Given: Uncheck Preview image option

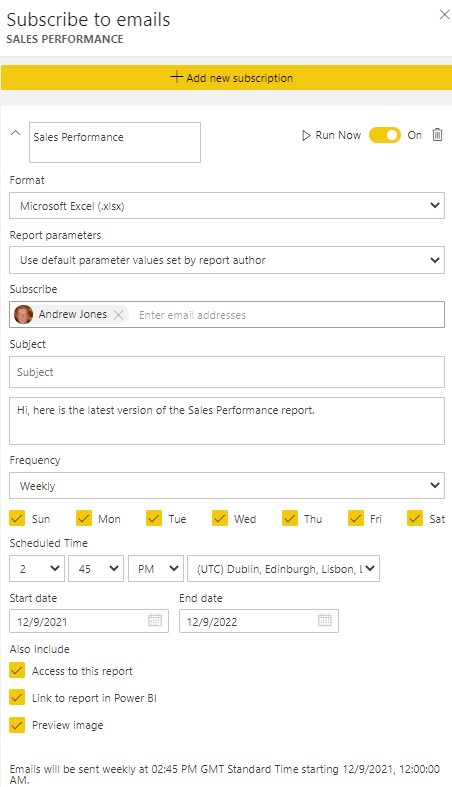Looking at the screenshot, I should (17, 725).
